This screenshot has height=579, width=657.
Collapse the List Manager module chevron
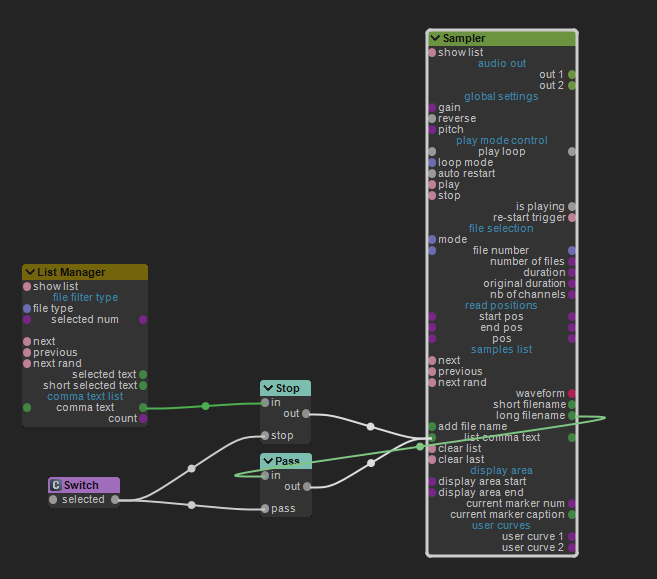pos(30,272)
